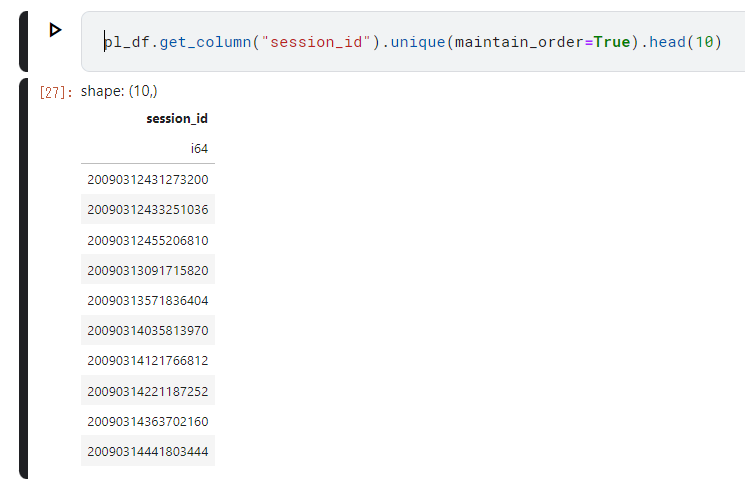The width and height of the screenshot is (745, 482).
Task: Collapse the output area using left bar
Action: point(23,278)
